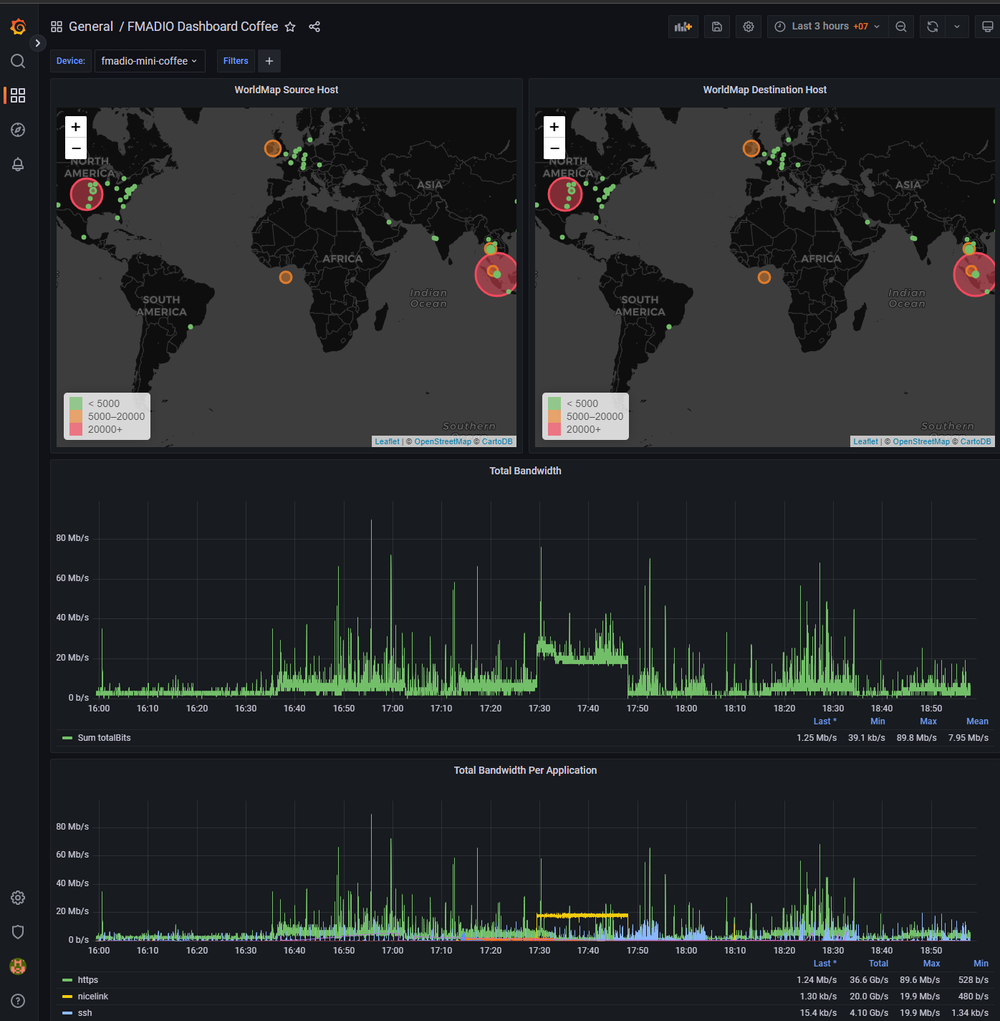The width and height of the screenshot is (1000, 1021).
Task: Star the FMADIO Dashboard Coffee
Action: coord(290,27)
